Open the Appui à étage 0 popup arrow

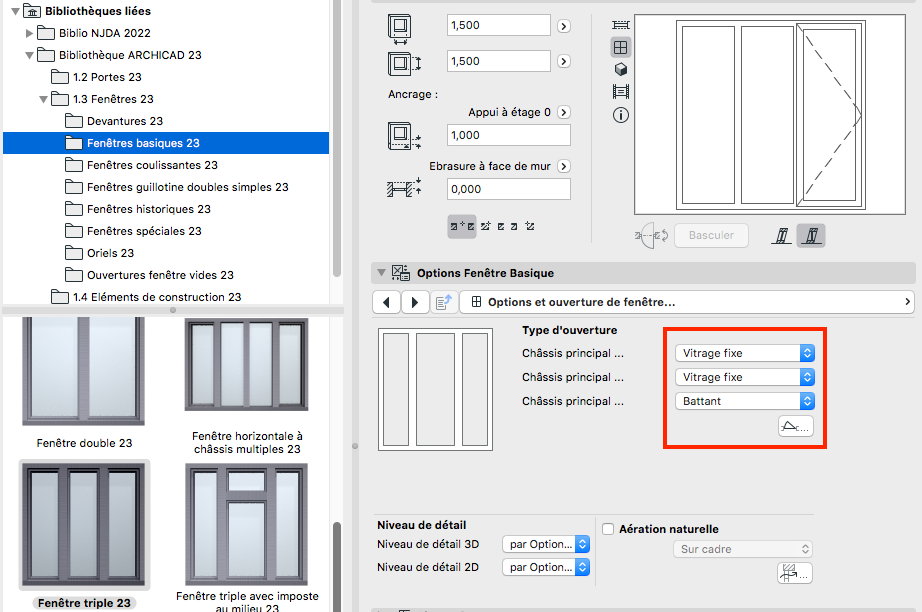(563, 112)
